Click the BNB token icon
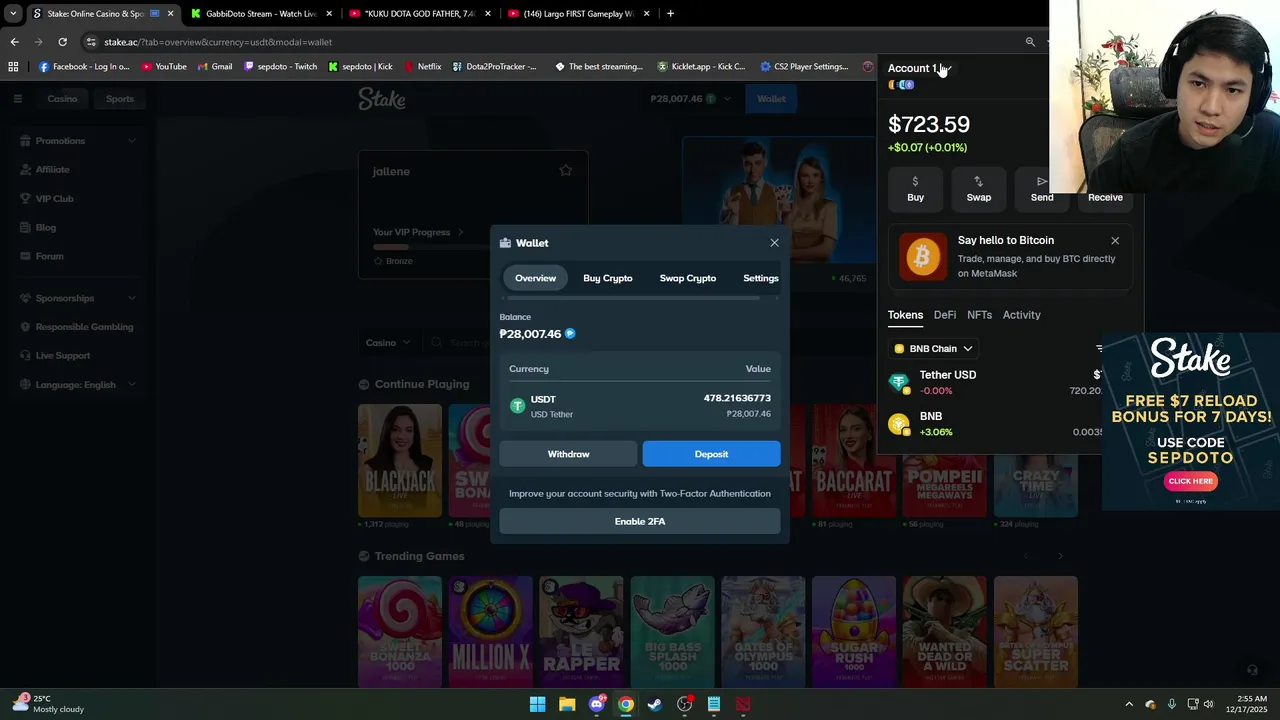 [x=898, y=424]
